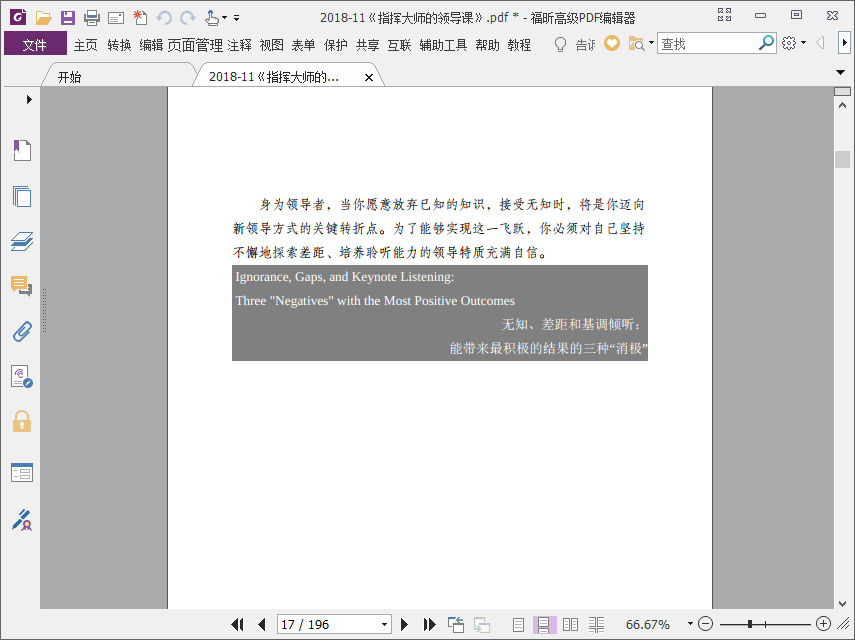Select the hand touch mode icon

212,18
